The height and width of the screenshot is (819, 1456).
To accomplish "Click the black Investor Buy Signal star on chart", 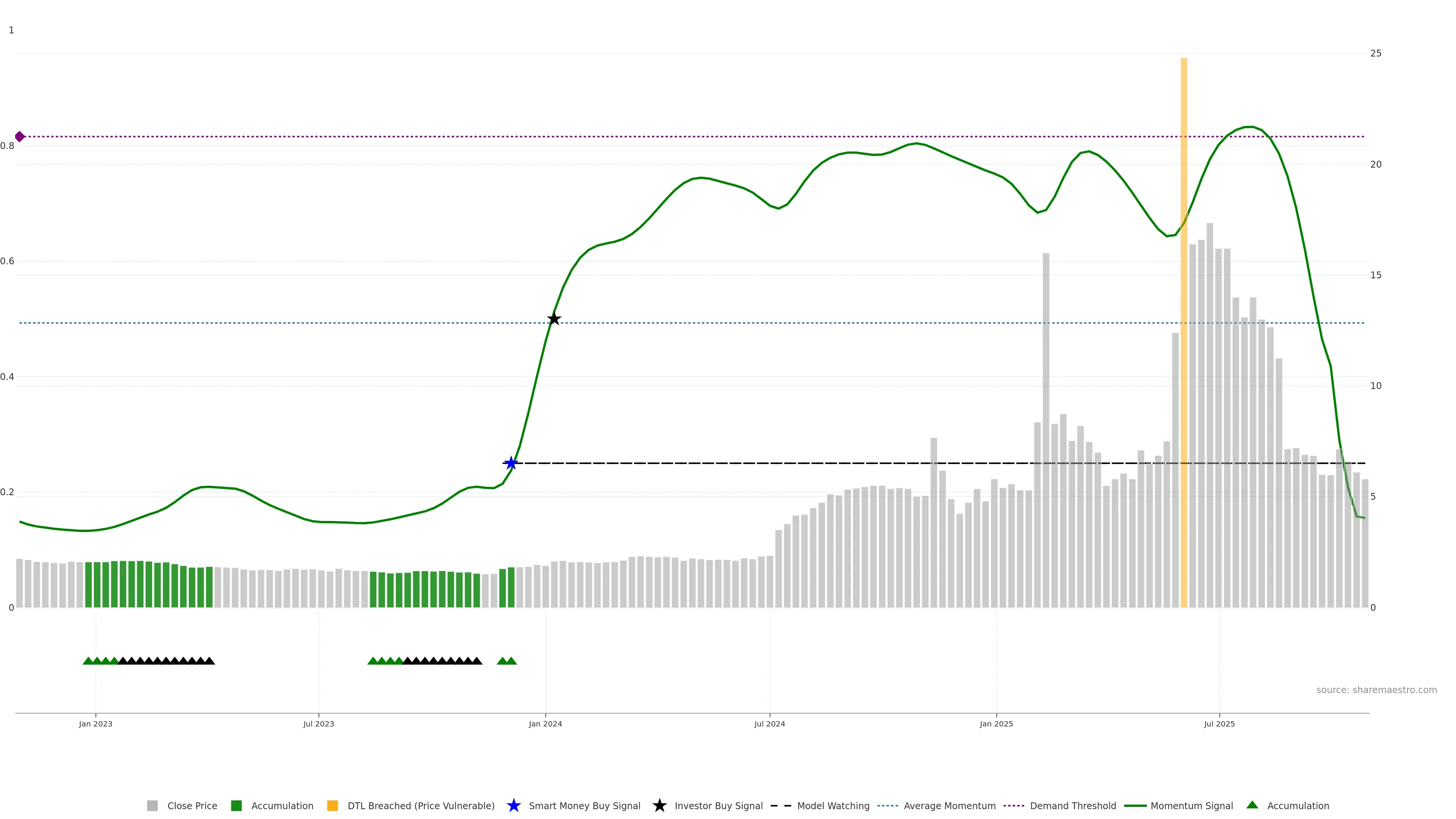I will click(x=554, y=319).
